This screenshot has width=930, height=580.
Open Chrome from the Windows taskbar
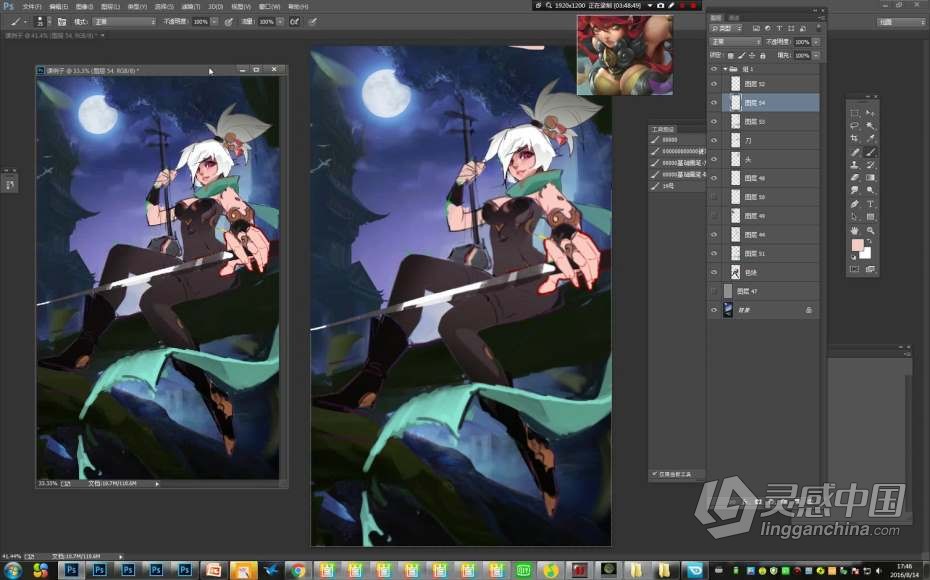point(298,571)
